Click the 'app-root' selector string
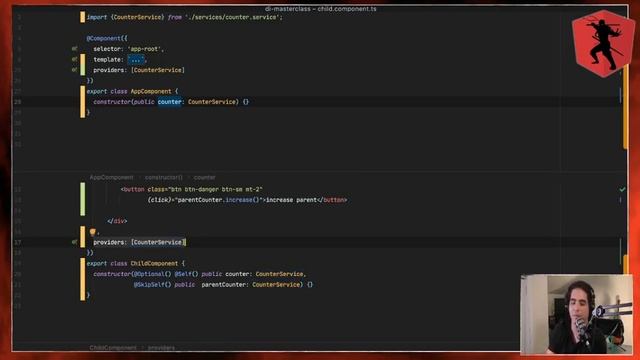Screen dimensions: 640x360 [144, 49]
